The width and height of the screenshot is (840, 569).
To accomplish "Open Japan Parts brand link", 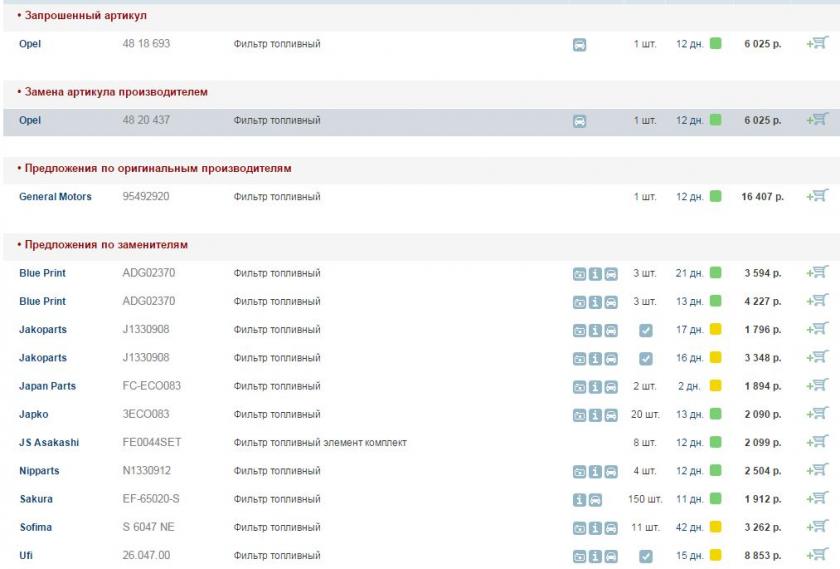I will coord(47,386).
